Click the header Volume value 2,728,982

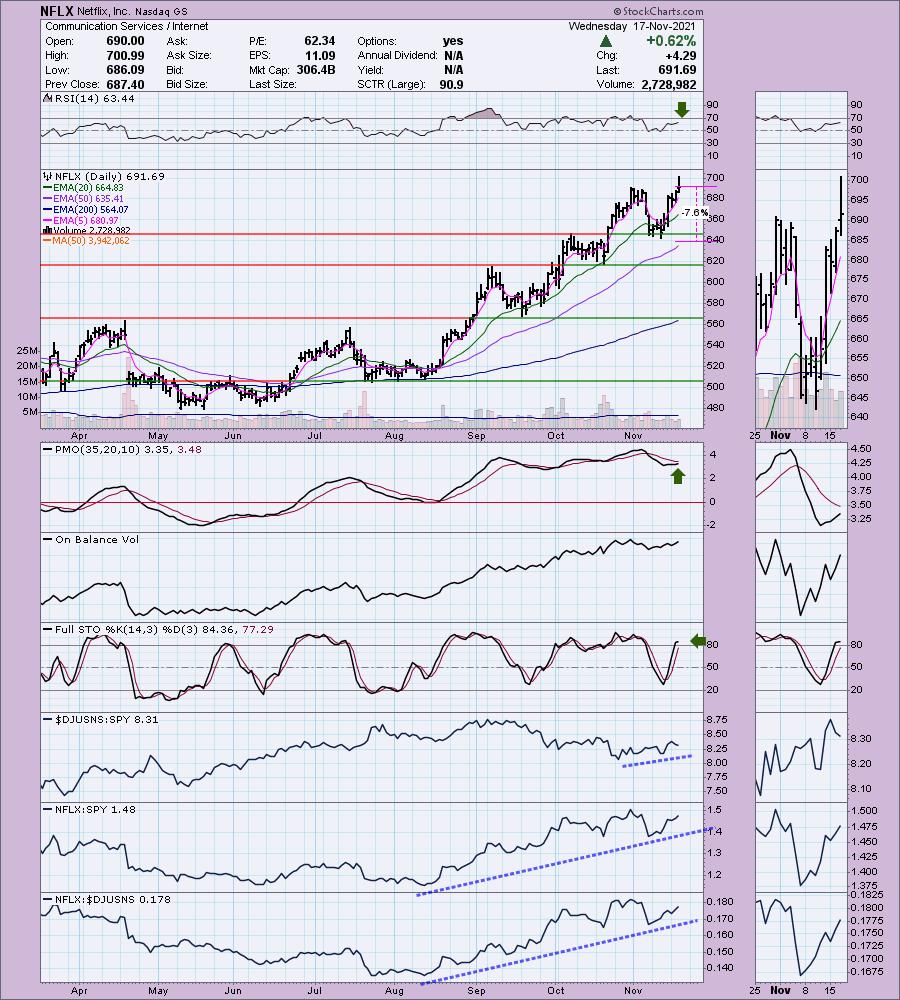(x=667, y=84)
